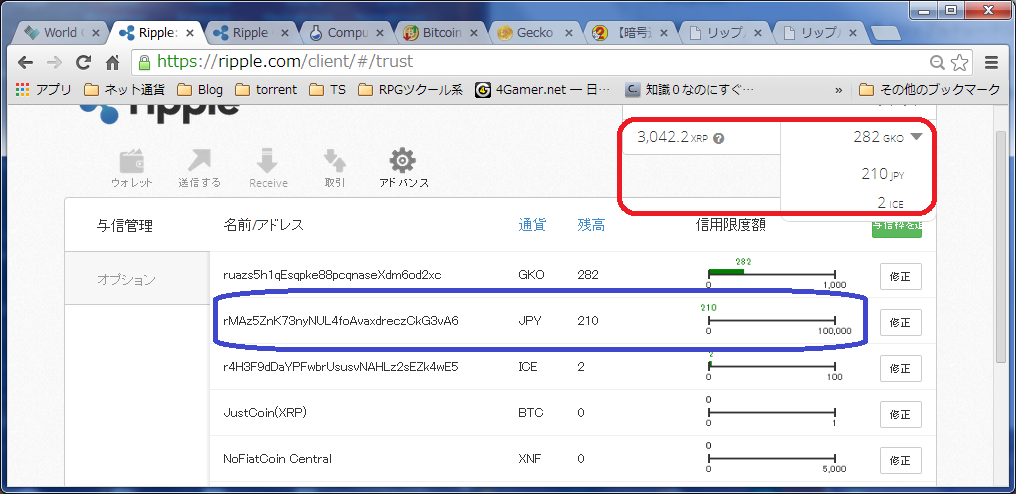The width and height of the screenshot is (1016, 494).
Task: Click 修正 button for XNF row
Action: pyautogui.click(x=901, y=460)
